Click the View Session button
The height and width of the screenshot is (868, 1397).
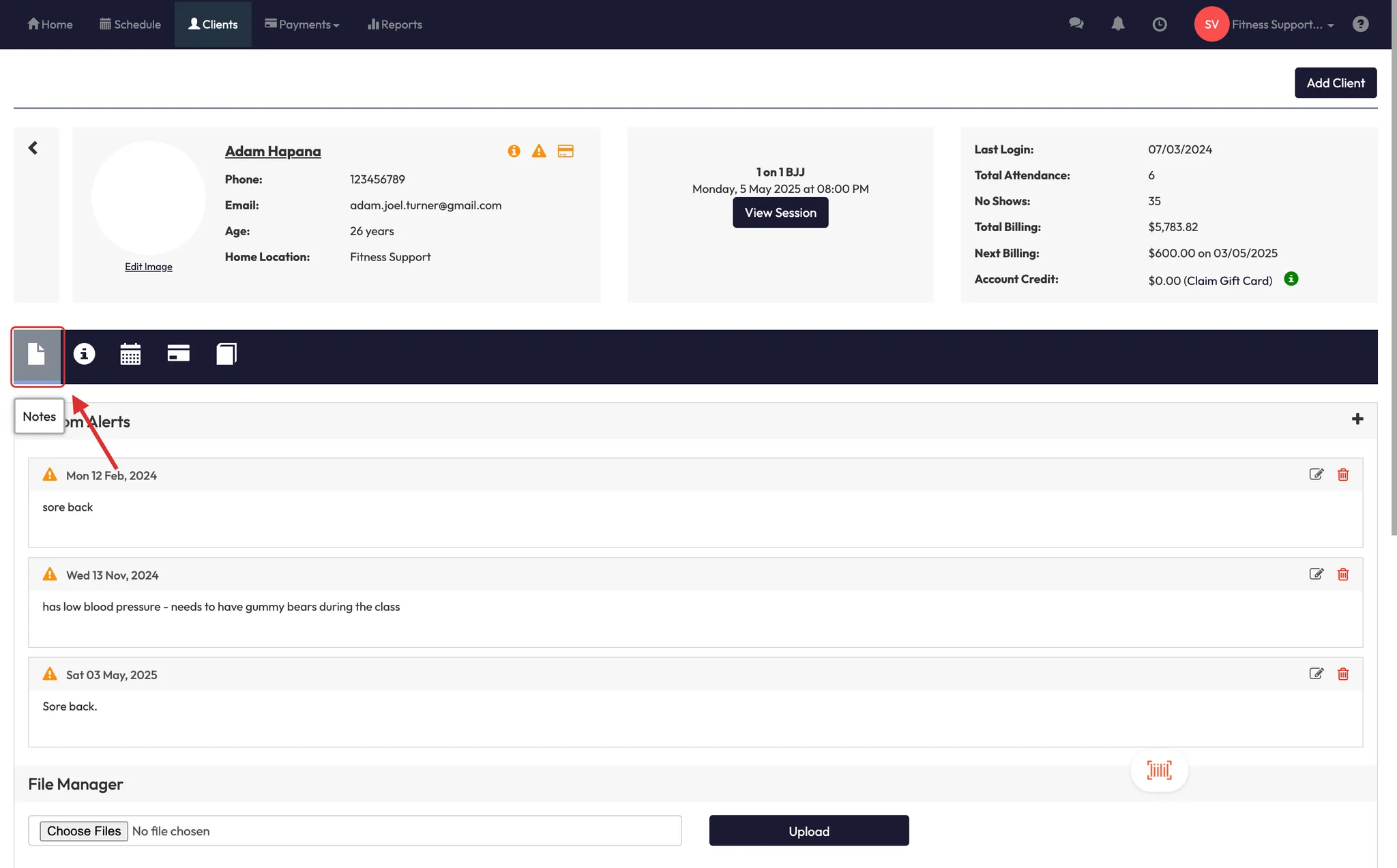(x=780, y=213)
